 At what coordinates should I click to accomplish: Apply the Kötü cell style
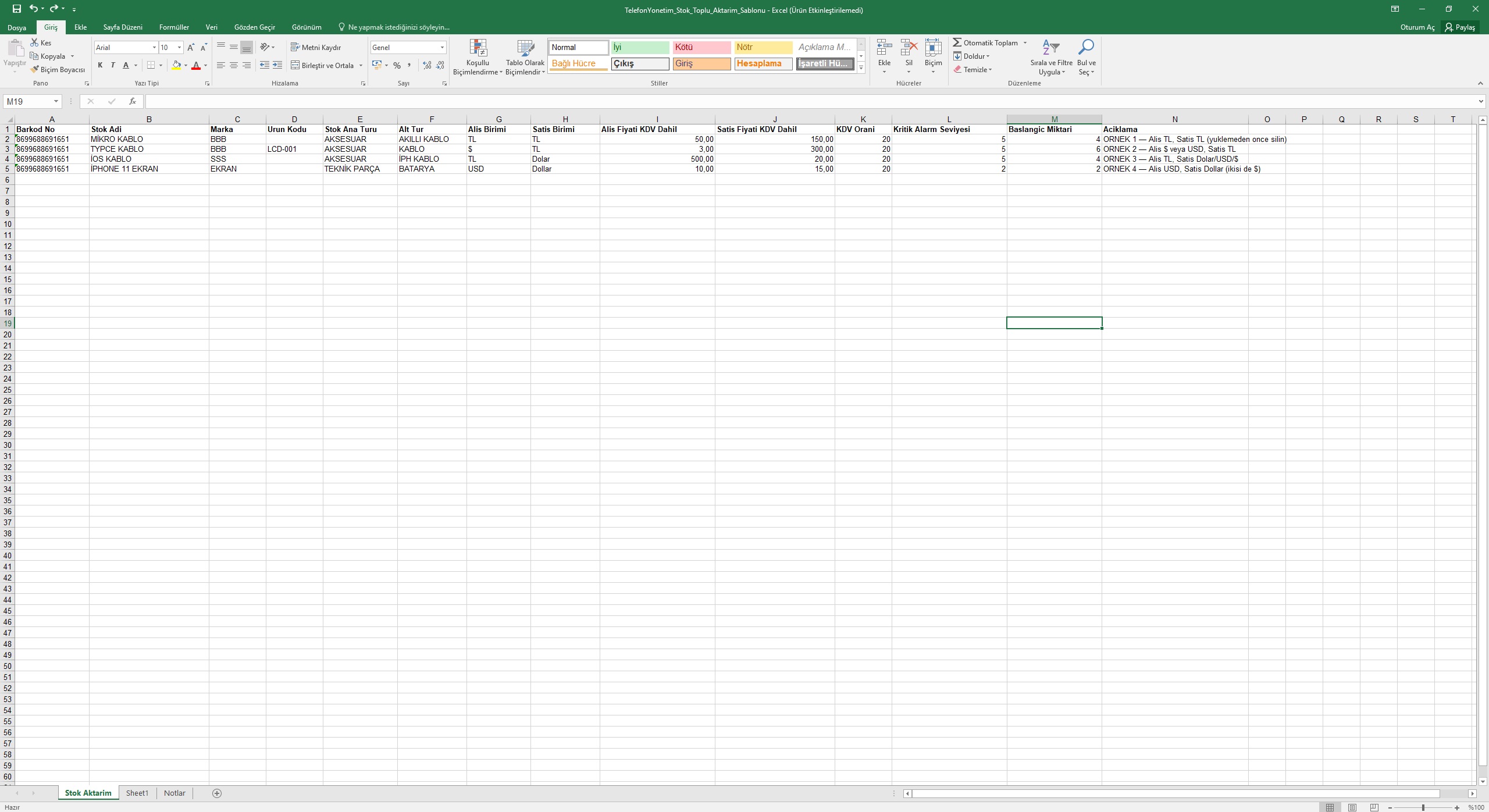coord(701,47)
